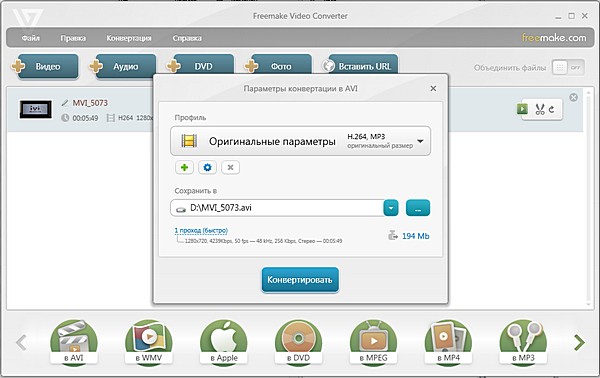600x378 pixels.
Task: Open the scissors cut tool for MVI_5073
Action: pos(540,109)
